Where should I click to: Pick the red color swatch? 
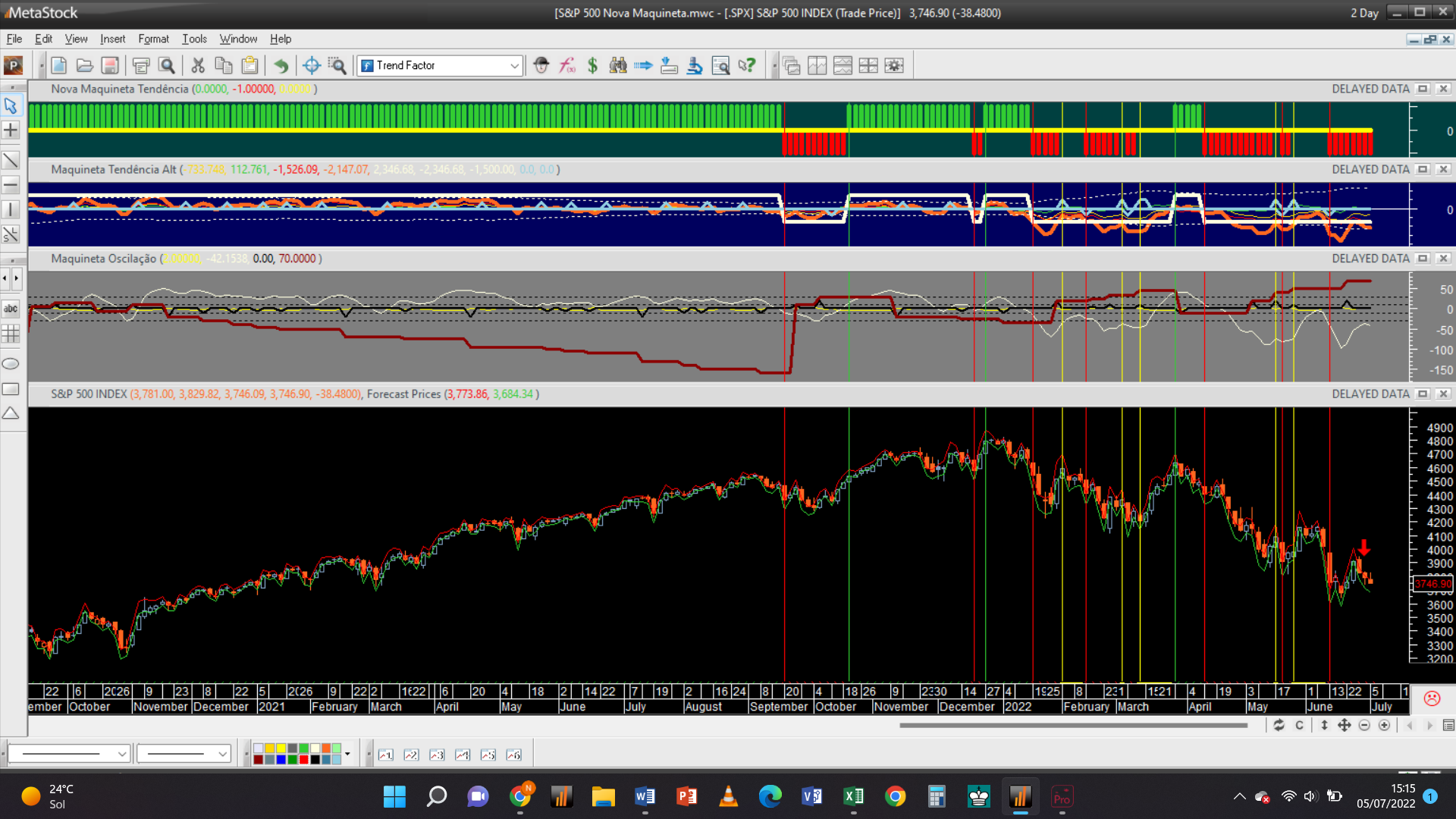click(303, 760)
